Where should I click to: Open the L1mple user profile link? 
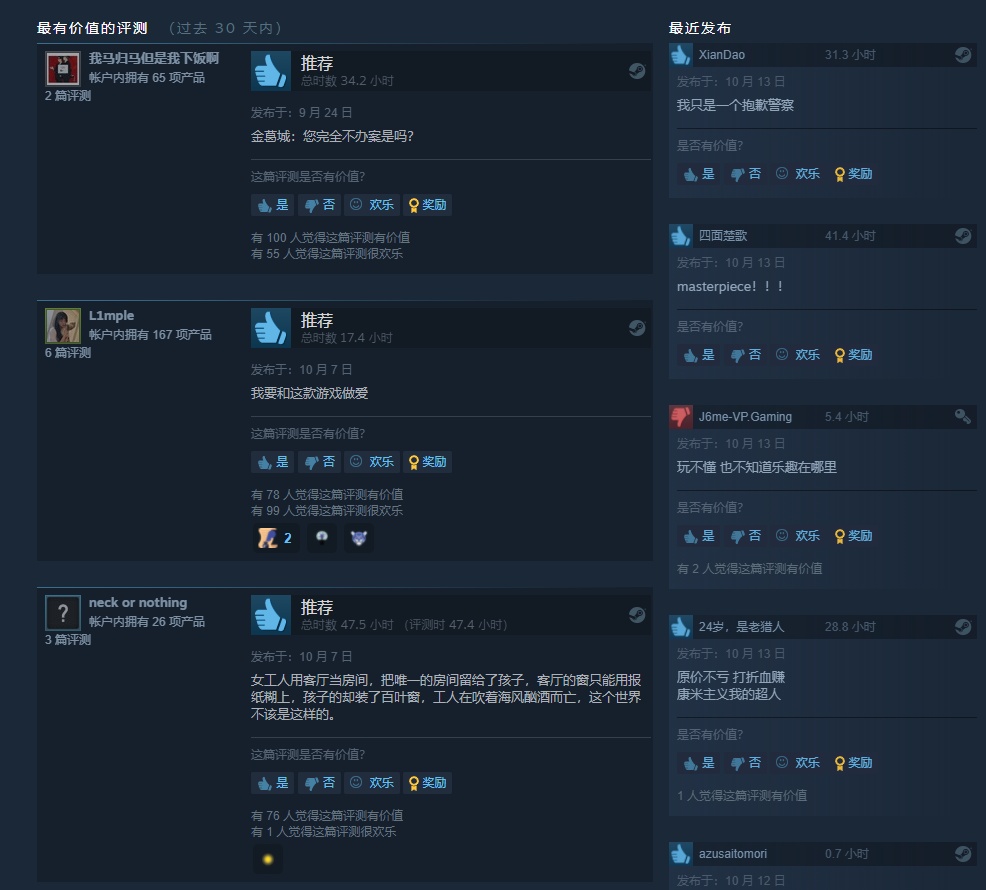pyautogui.click(x=111, y=316)
